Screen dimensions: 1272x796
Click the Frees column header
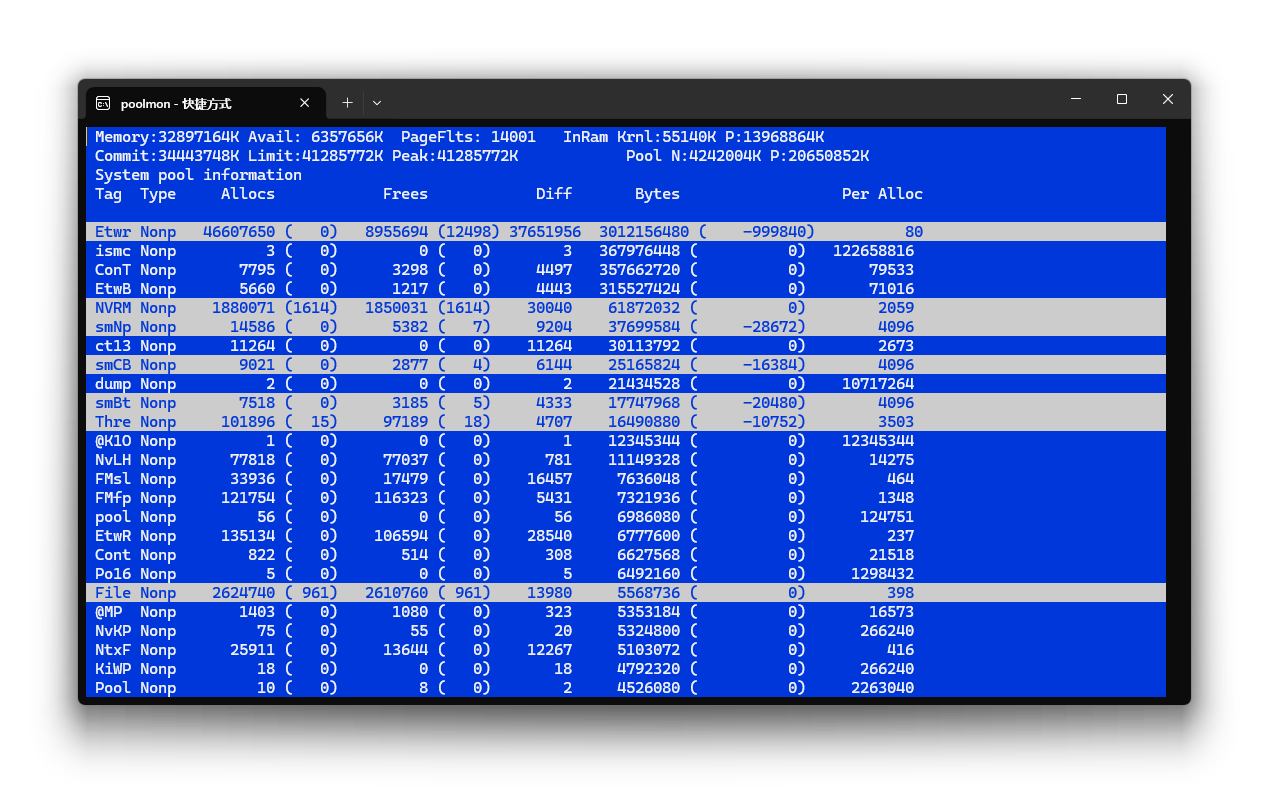coord(405,194)
